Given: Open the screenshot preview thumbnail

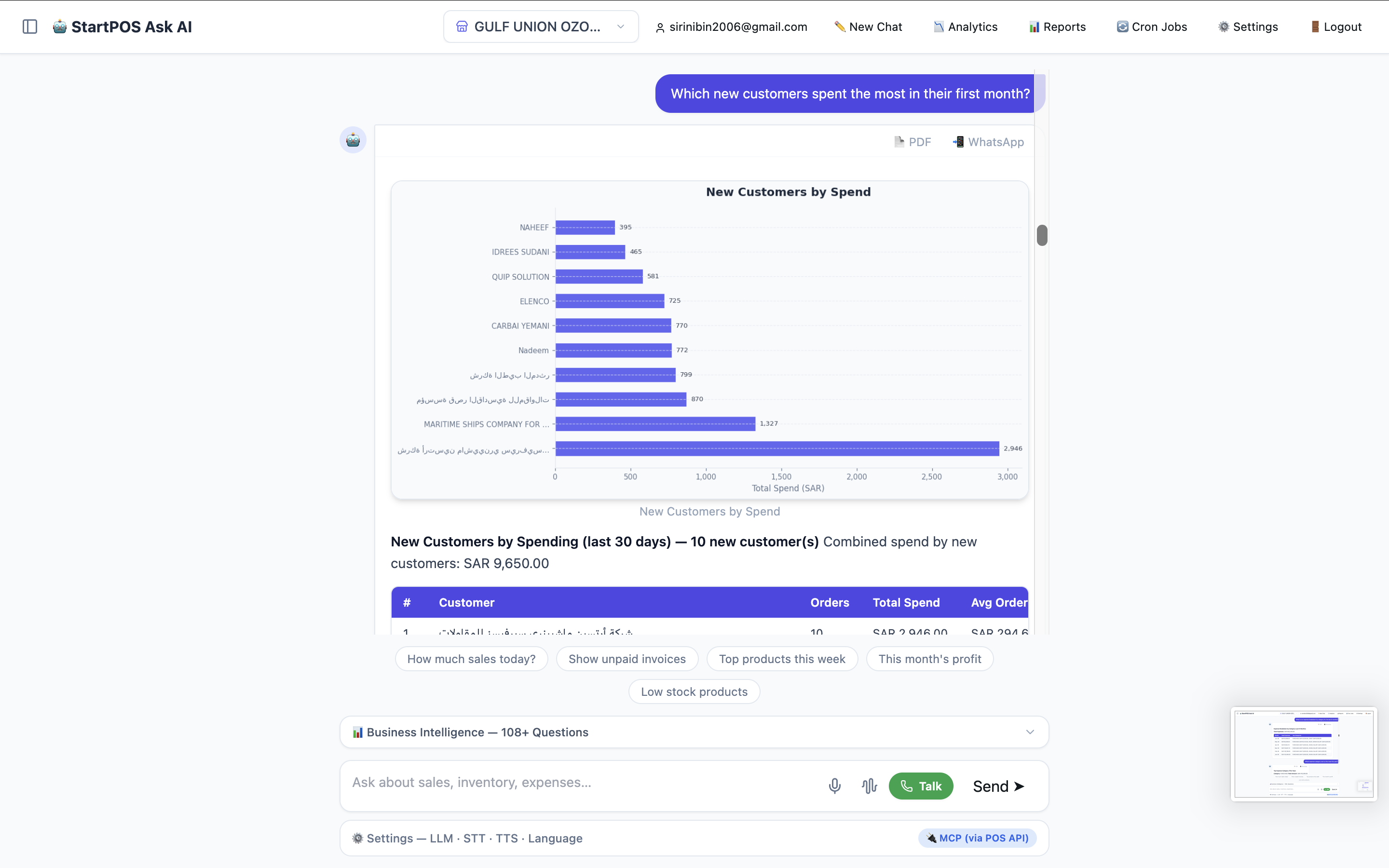Looking at the screenshot, I should click(x=1304, y=754).
